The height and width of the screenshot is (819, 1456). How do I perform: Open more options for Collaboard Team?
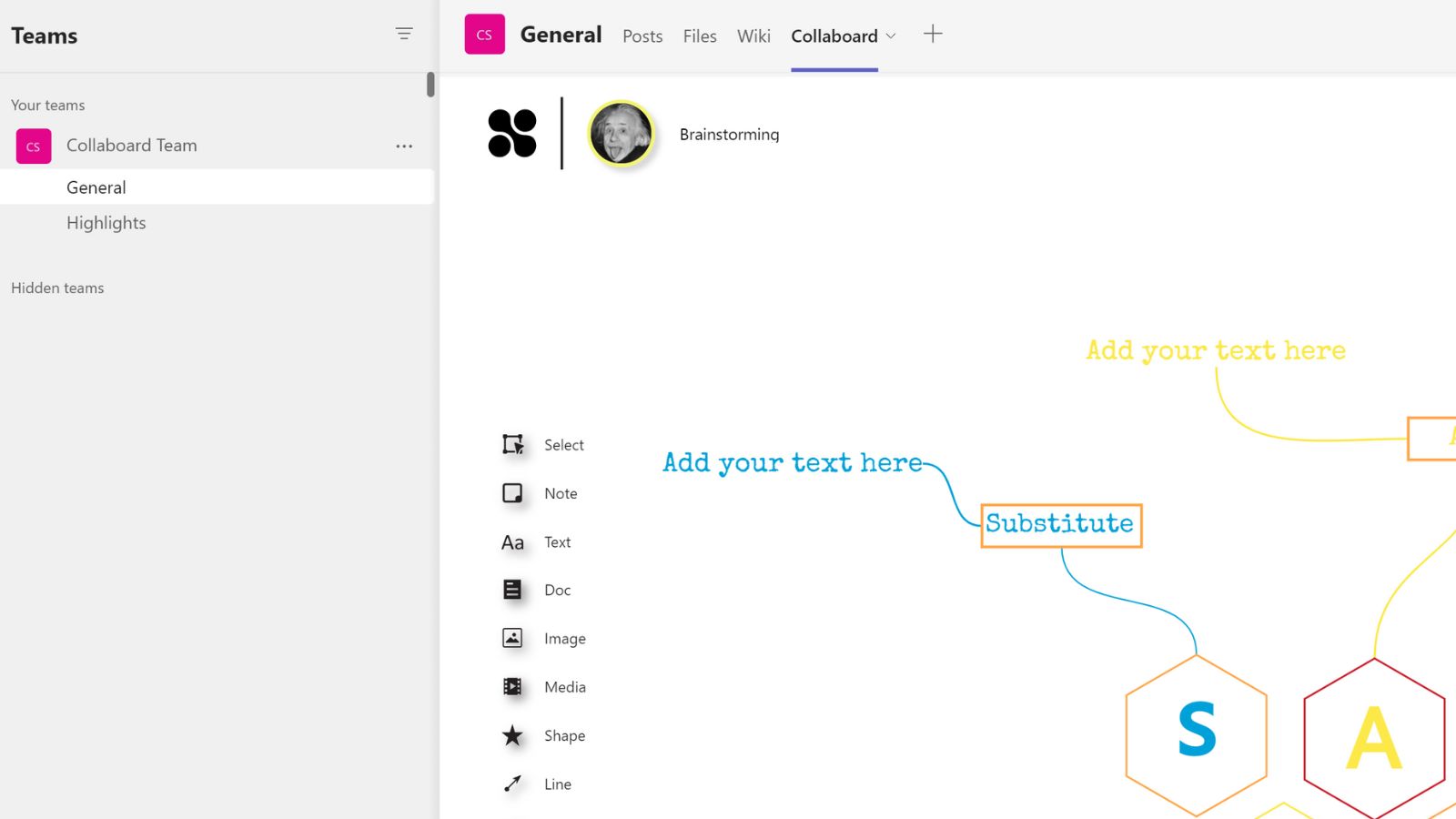point(404,146)
